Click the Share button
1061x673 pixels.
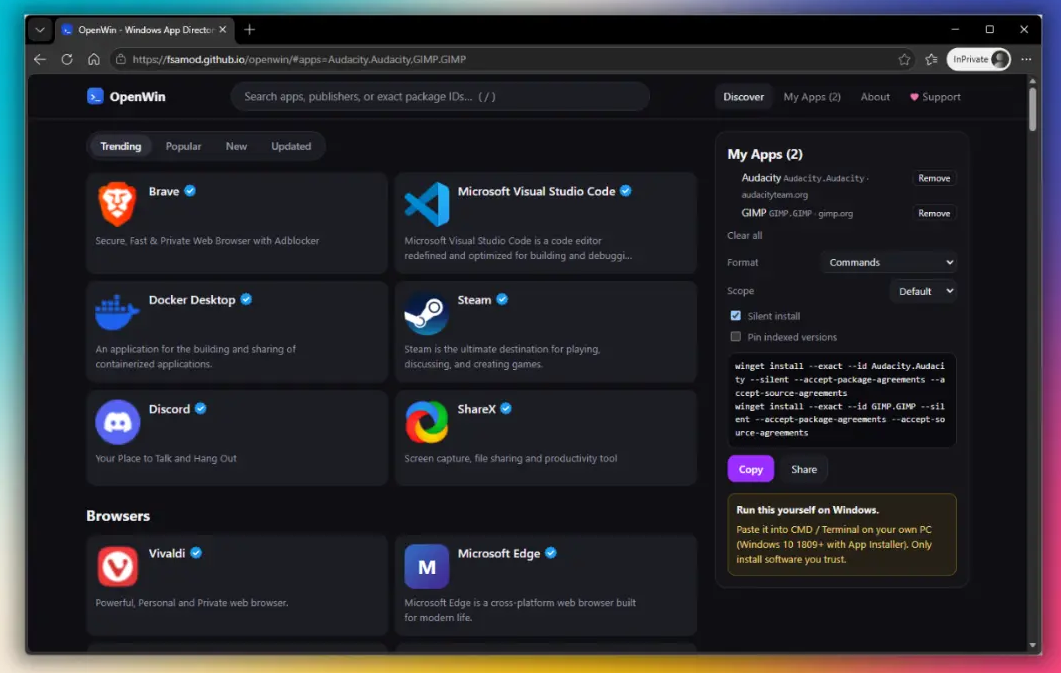(x=804, y=469)
